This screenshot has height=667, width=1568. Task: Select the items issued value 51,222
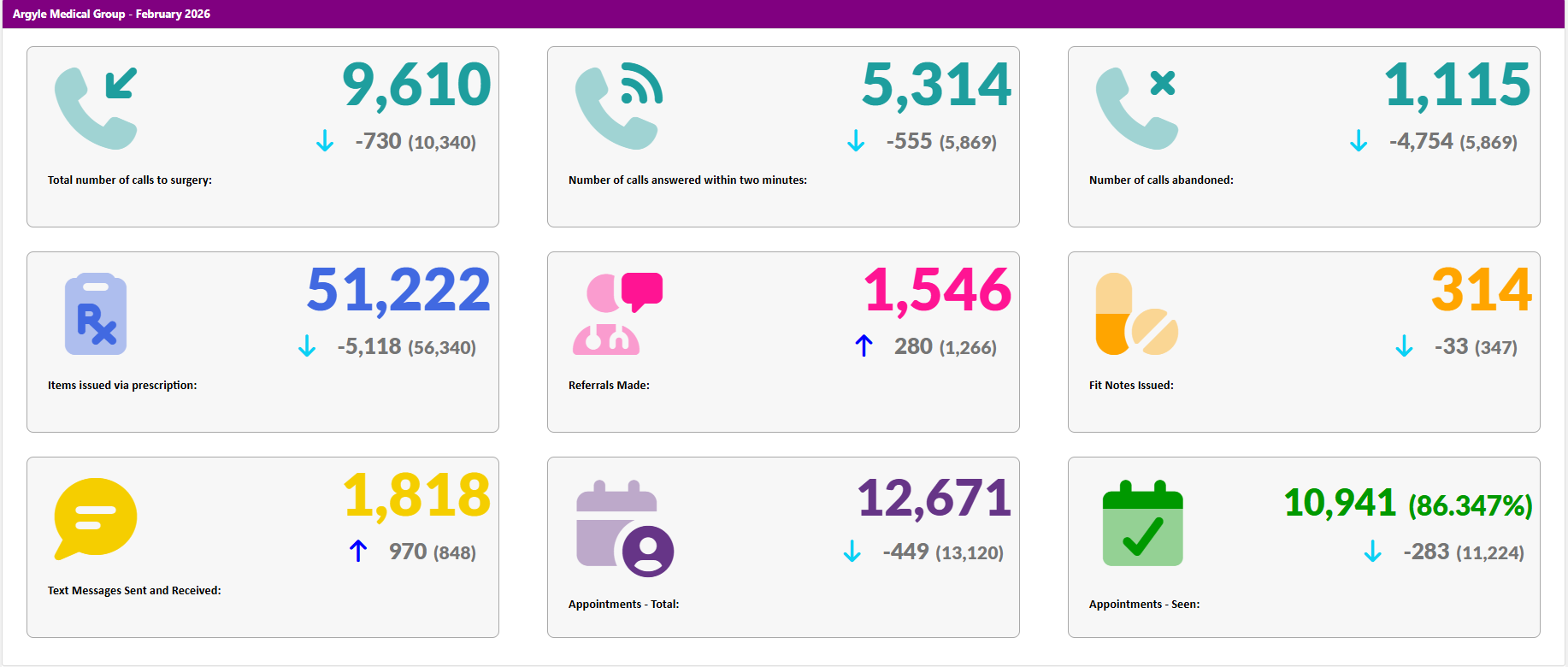(x=398, y=290)
